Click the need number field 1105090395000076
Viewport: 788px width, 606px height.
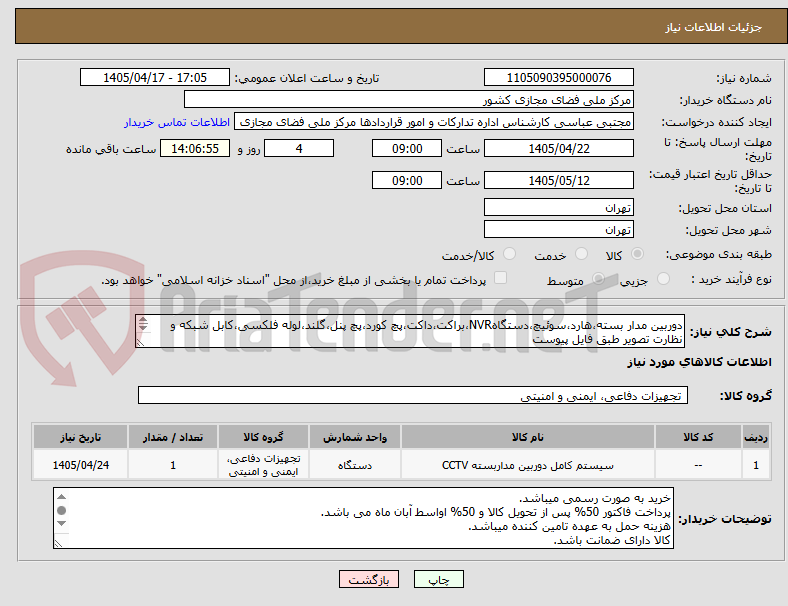click(x=558, y=78)
